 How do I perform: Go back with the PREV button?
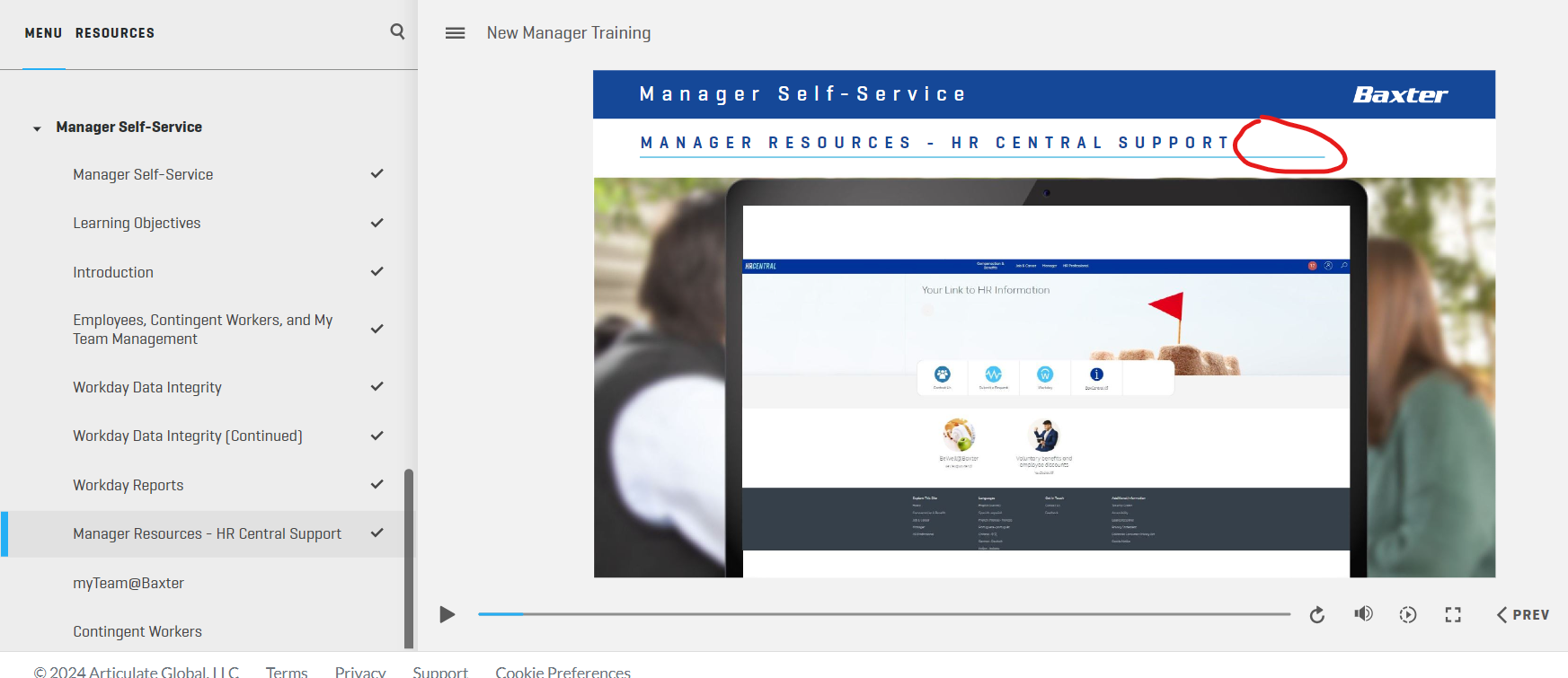pyautogui.click(x=1523, y=614)
